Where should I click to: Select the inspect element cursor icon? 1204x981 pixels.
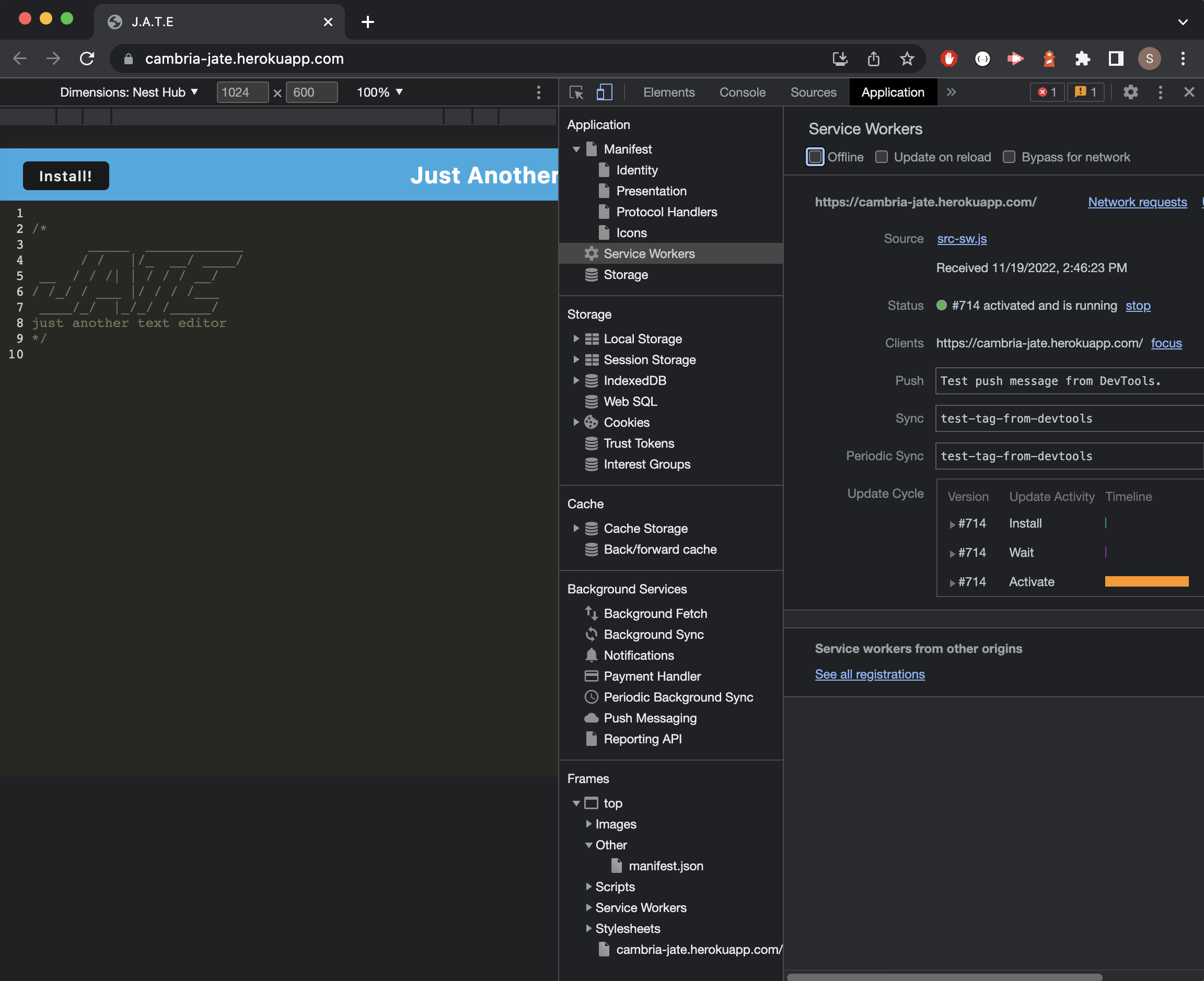pos(576,92)
